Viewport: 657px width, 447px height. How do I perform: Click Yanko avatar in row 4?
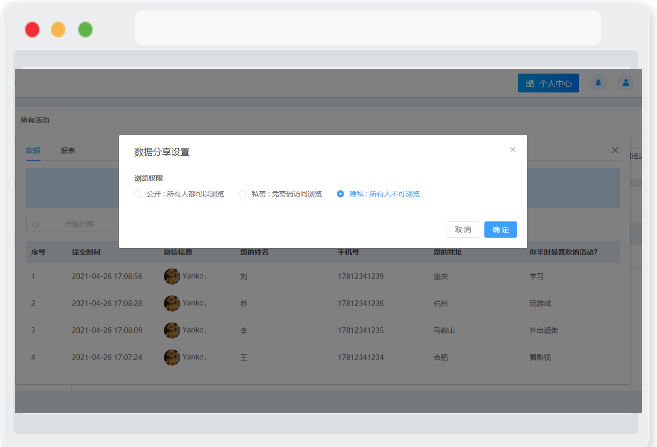pyautogui.click(x=172, y=357)
